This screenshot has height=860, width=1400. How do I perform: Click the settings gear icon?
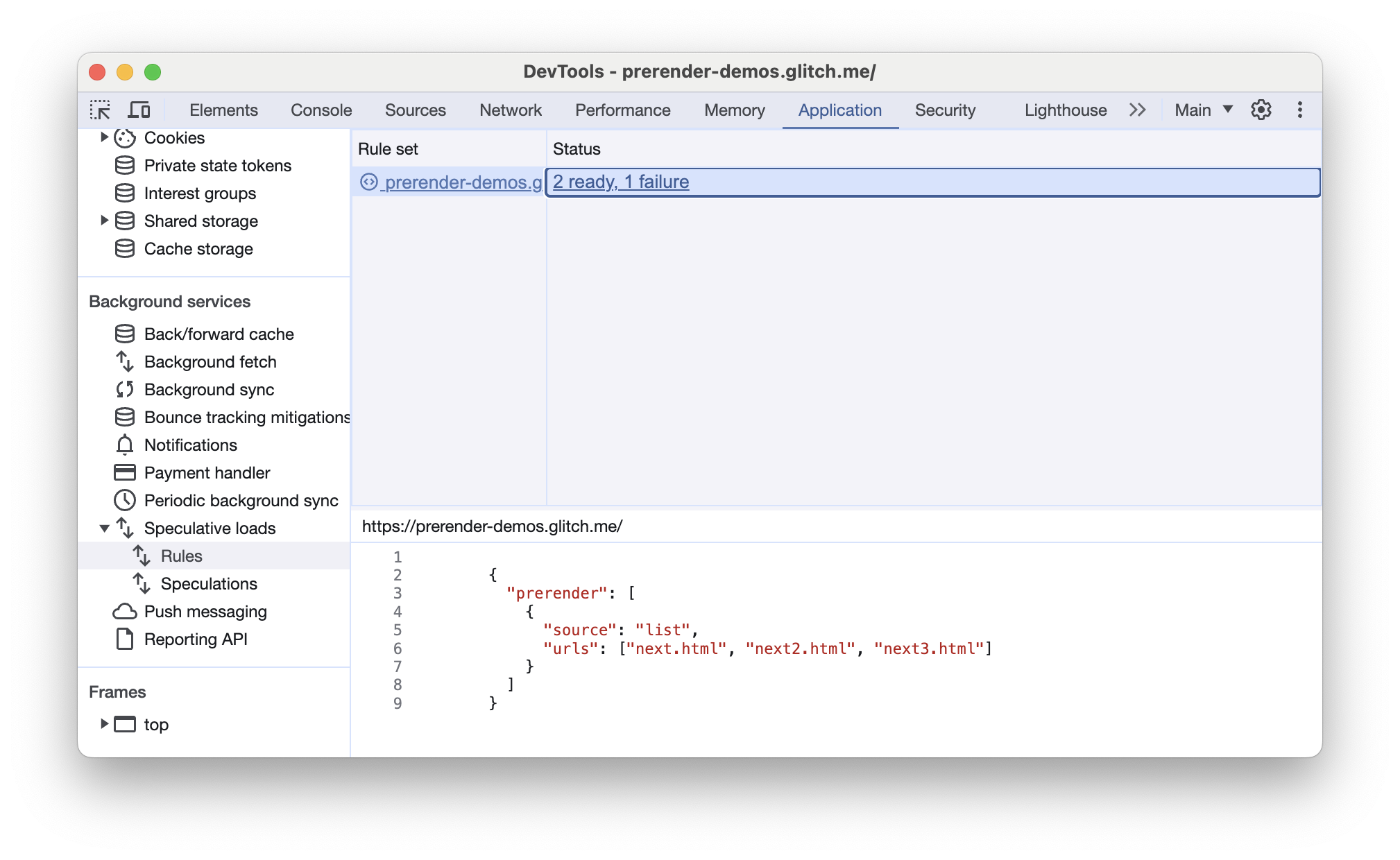(x=1261, y=109)
